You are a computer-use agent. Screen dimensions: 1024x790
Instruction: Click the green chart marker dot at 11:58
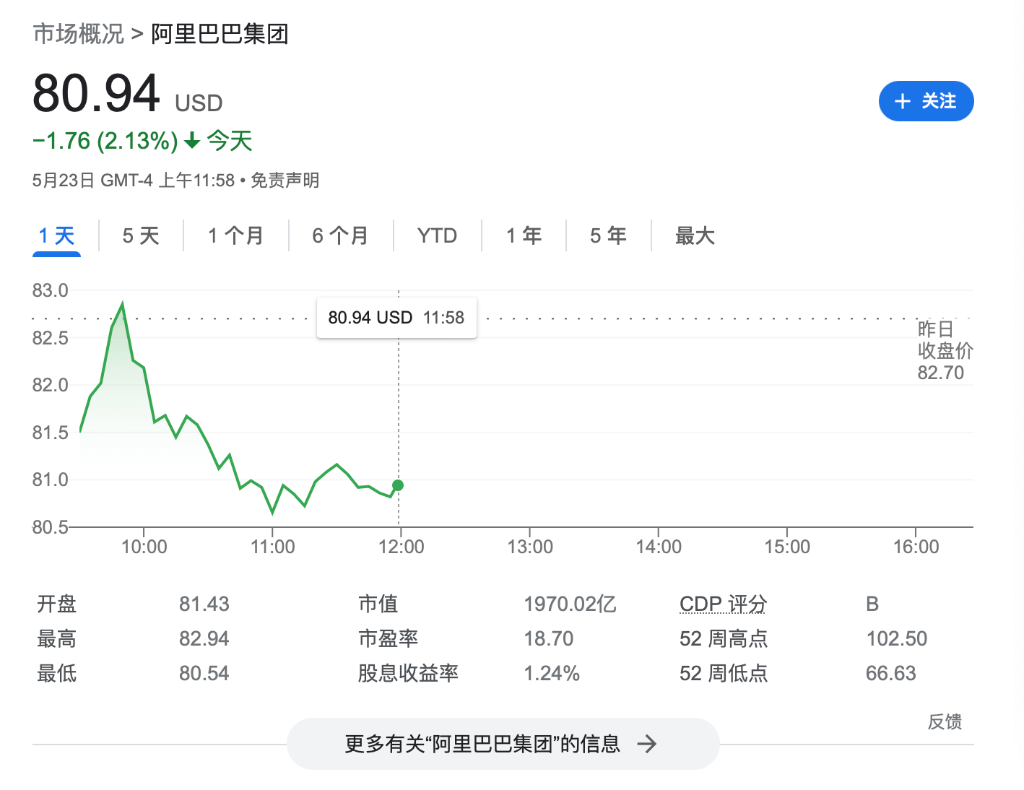(398, 485)
